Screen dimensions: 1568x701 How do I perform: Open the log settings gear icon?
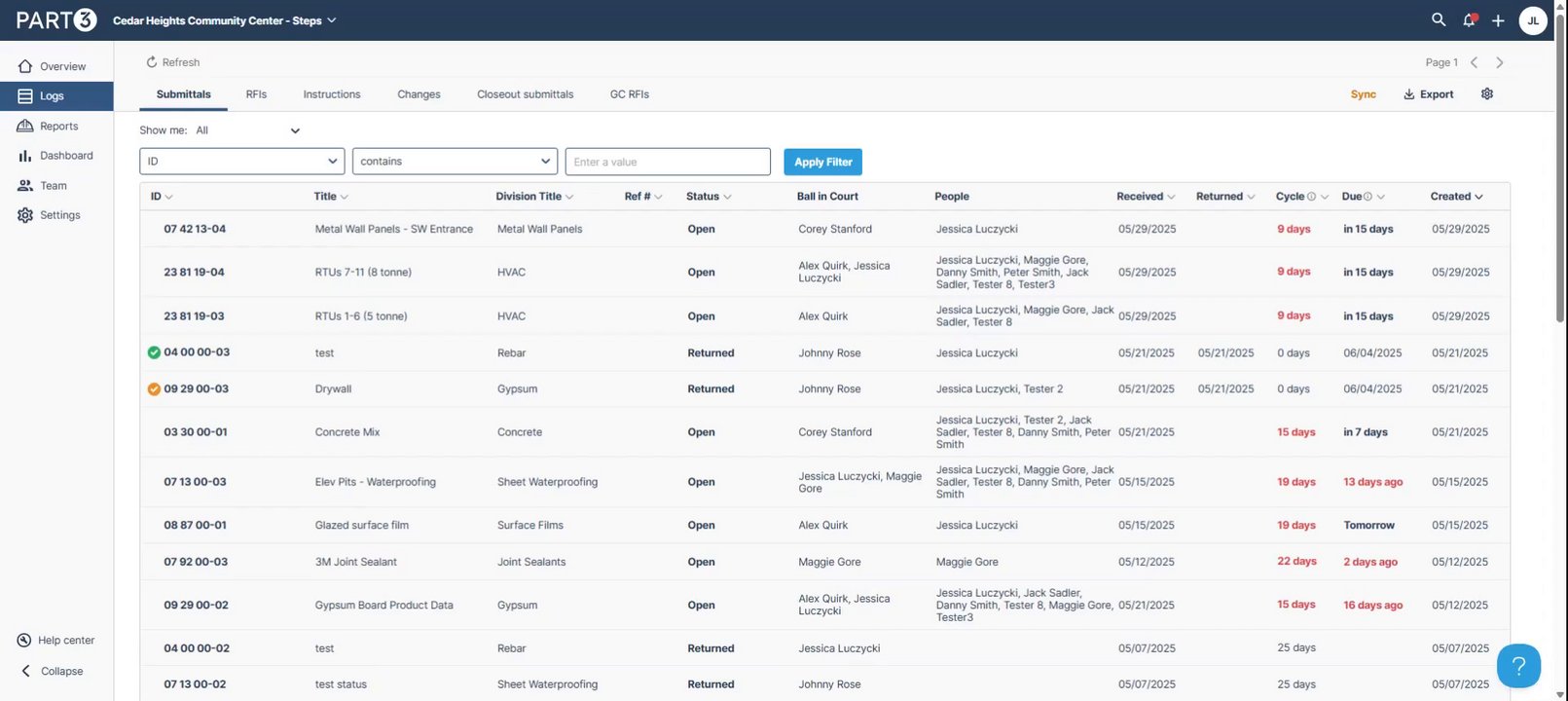pyautogui.click(x=1487, y=94)
